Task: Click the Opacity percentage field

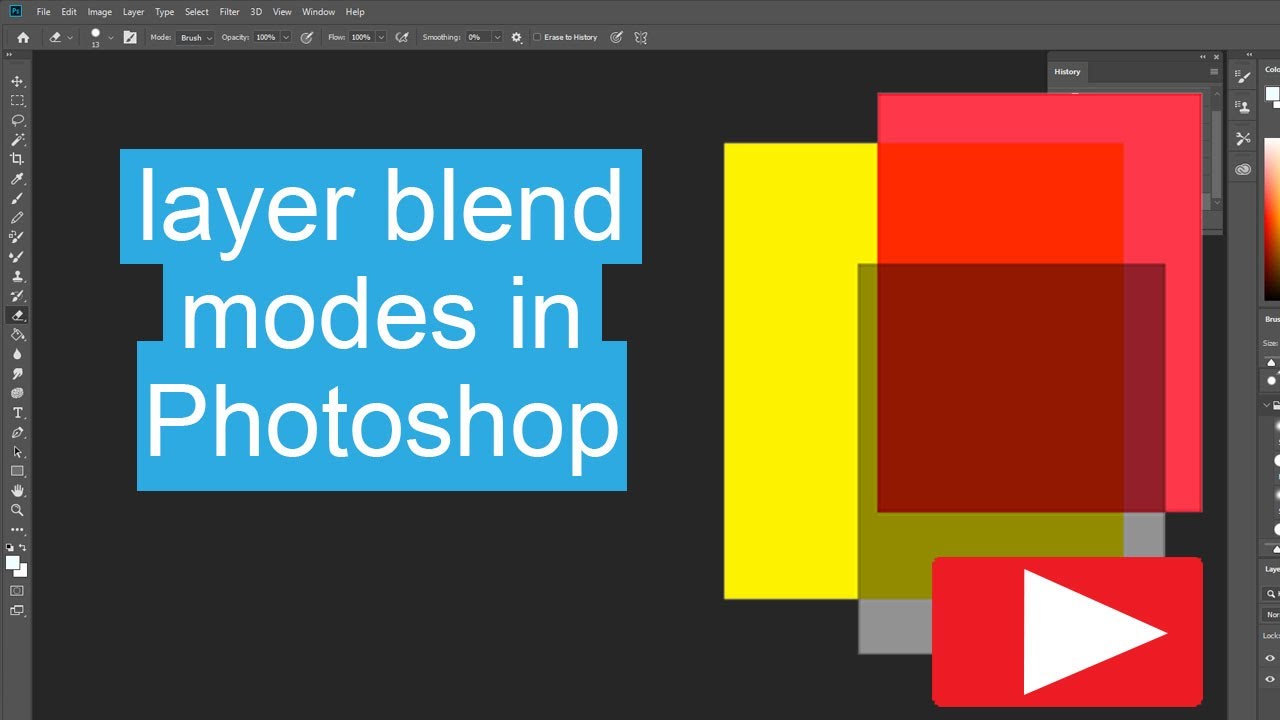Action: (x=266, y=37)
